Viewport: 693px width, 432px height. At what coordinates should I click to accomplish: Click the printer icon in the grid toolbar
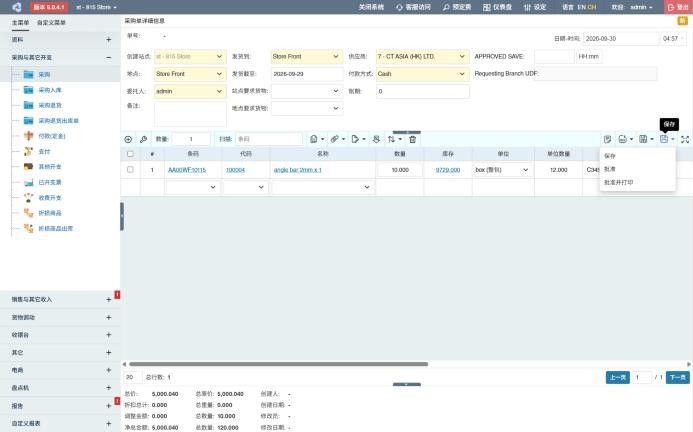click(x=623, y=139)
